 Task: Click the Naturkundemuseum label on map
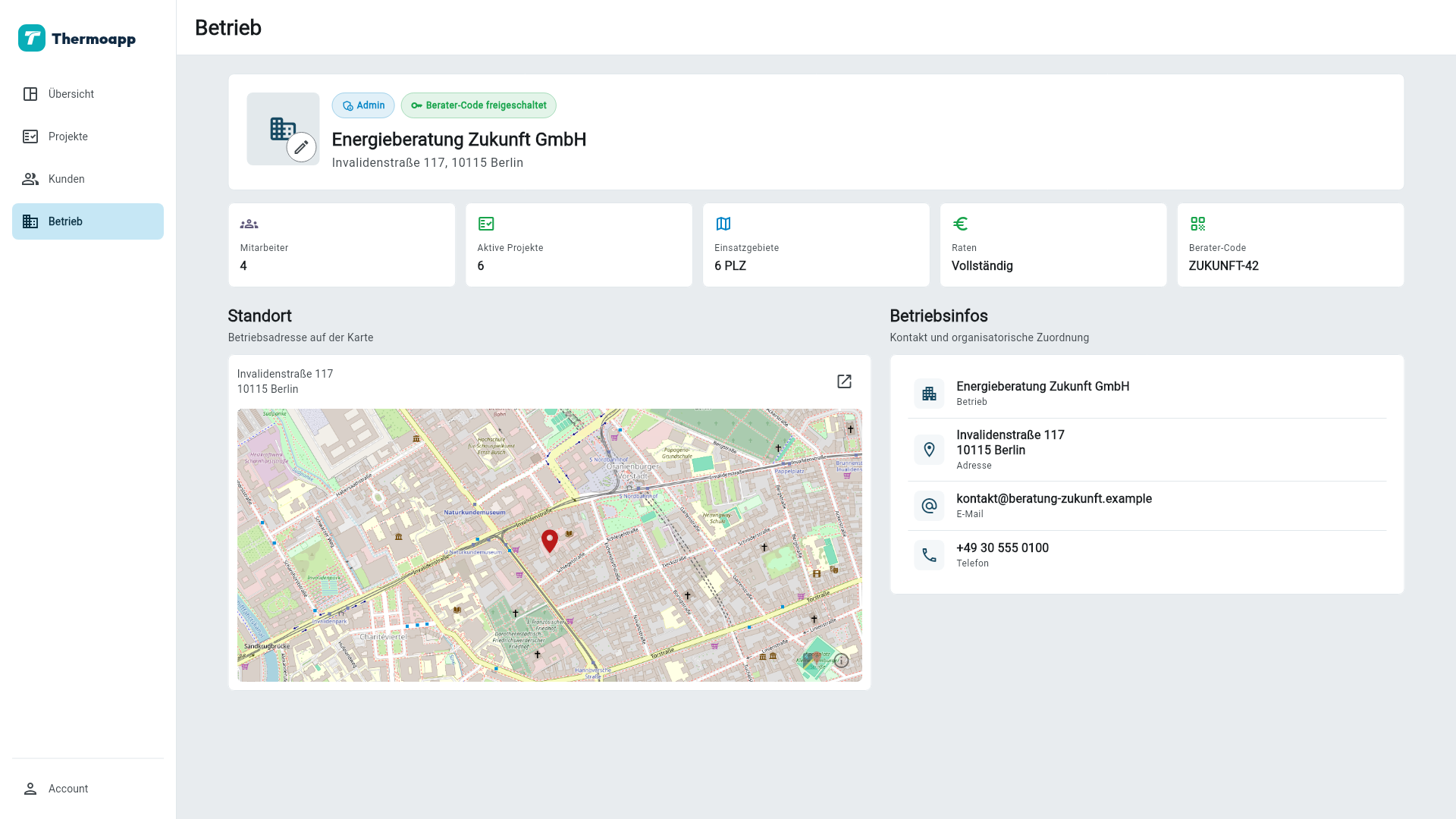pyautogui.click(x=475, y=513)
